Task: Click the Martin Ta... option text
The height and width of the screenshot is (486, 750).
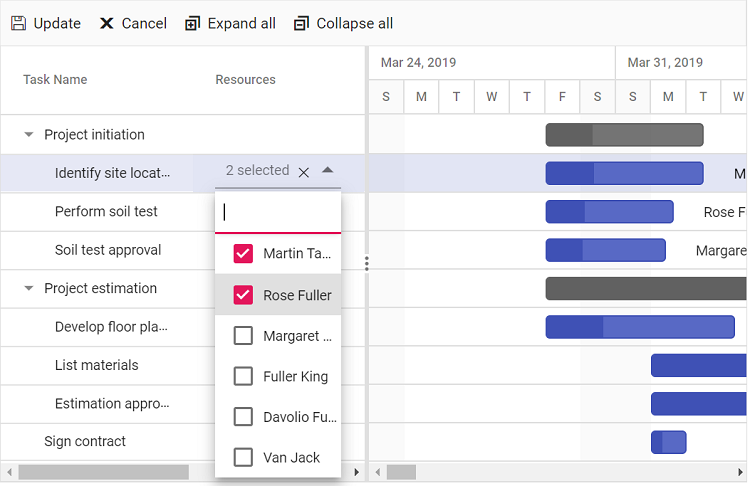Action: [x=297, y=254]
